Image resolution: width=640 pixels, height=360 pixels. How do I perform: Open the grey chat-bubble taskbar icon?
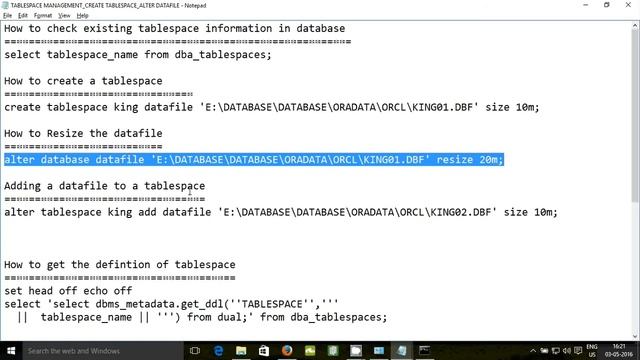(356, 351)
